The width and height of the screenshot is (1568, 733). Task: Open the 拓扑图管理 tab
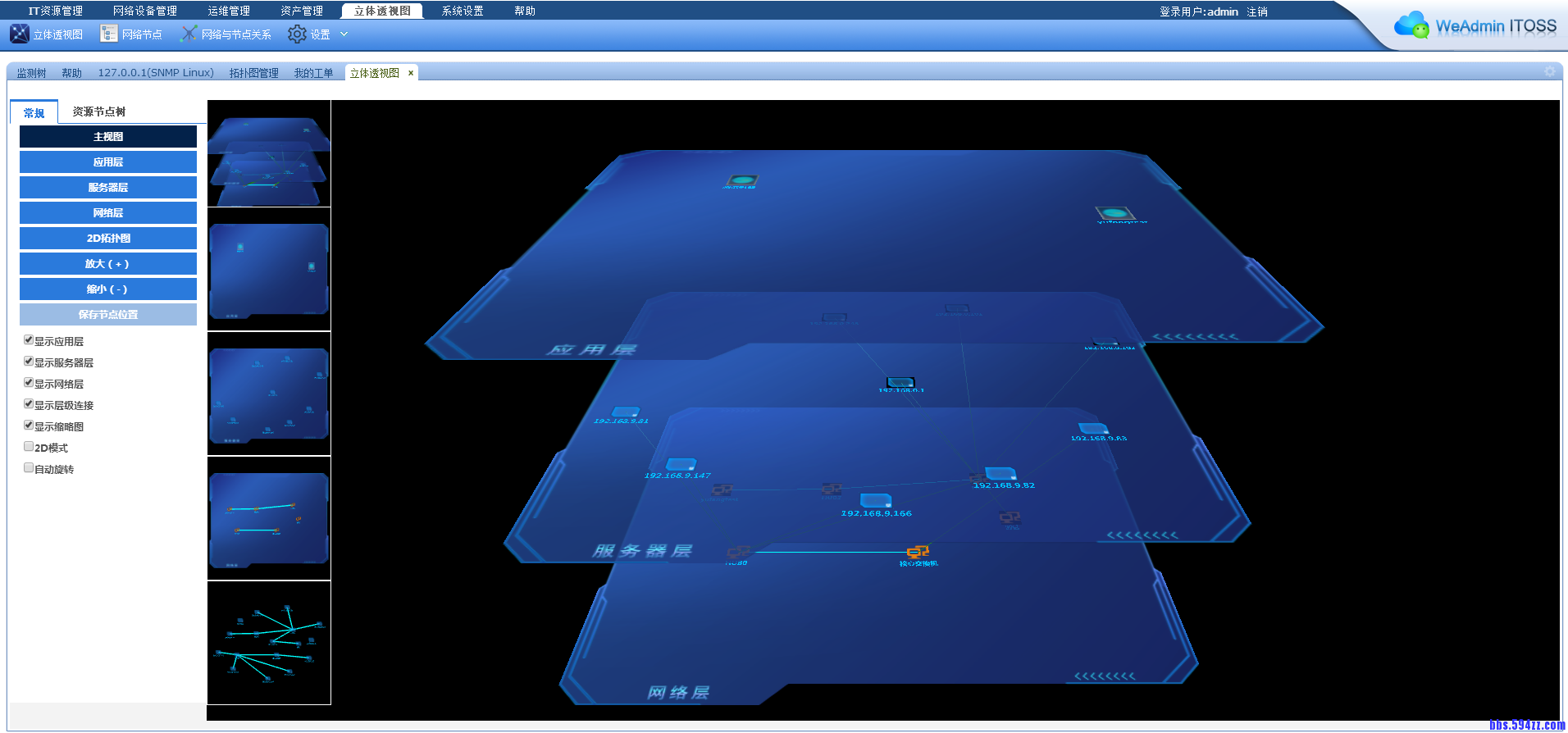click(x=253, y=73)
